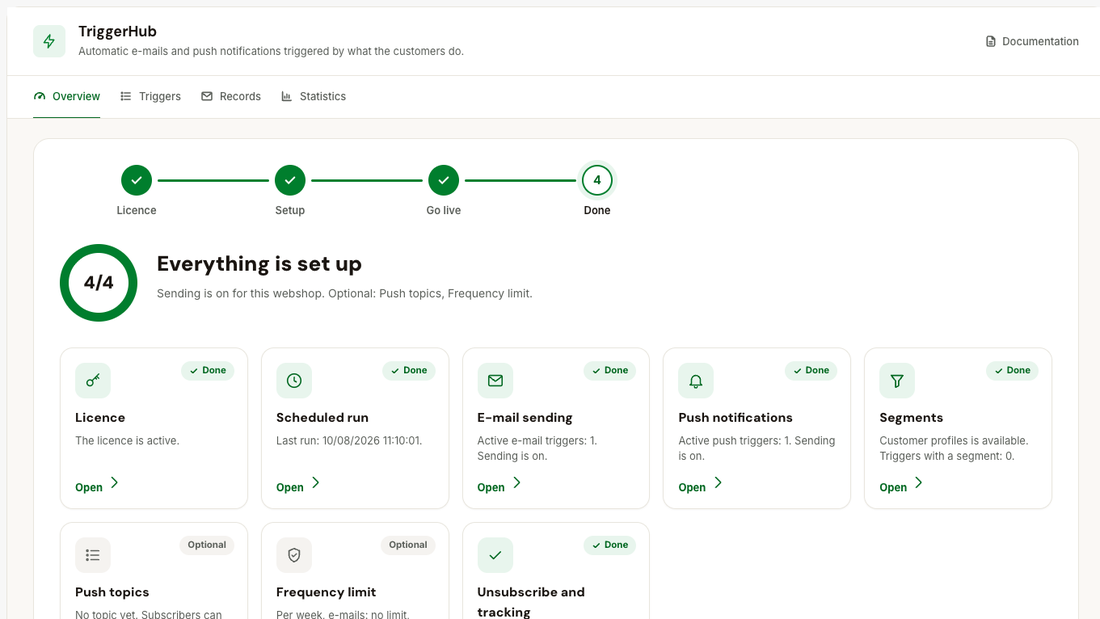Click the chevron beside Open on Licence card

(x=114, y=483)
